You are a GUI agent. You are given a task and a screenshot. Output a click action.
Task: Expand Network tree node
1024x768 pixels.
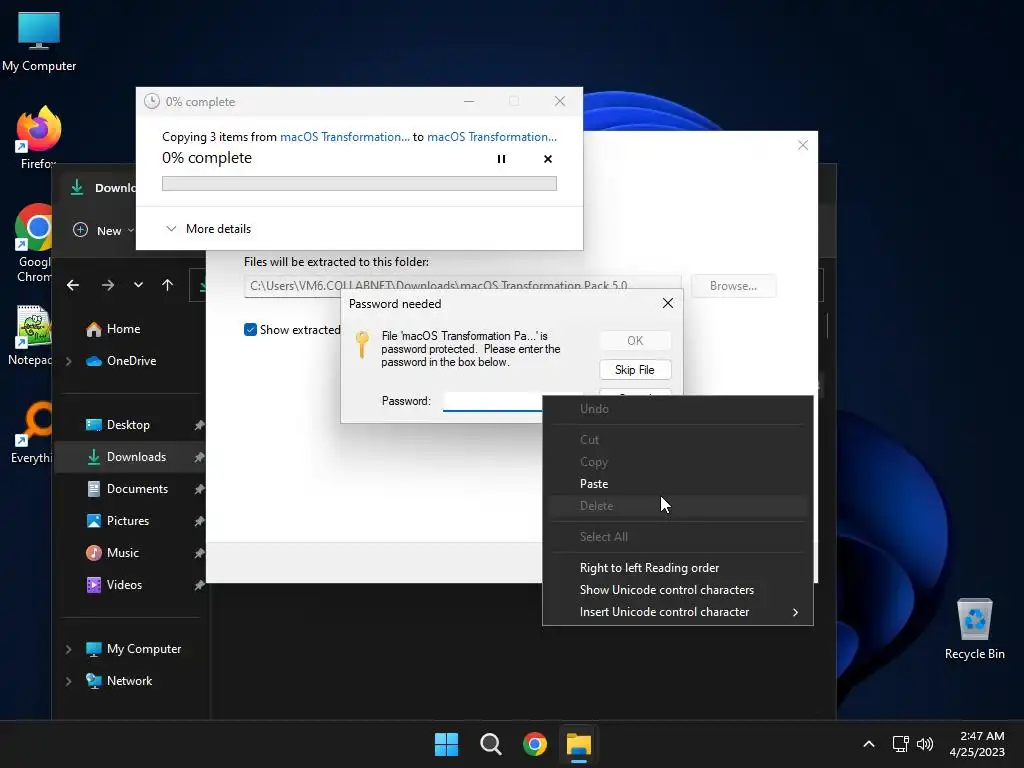(69, 681)
